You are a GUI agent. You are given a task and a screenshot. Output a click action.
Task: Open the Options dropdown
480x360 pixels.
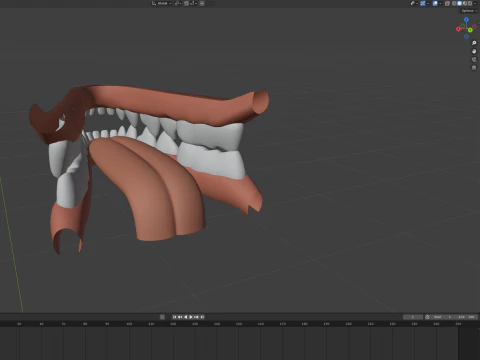tap(470, 11)
